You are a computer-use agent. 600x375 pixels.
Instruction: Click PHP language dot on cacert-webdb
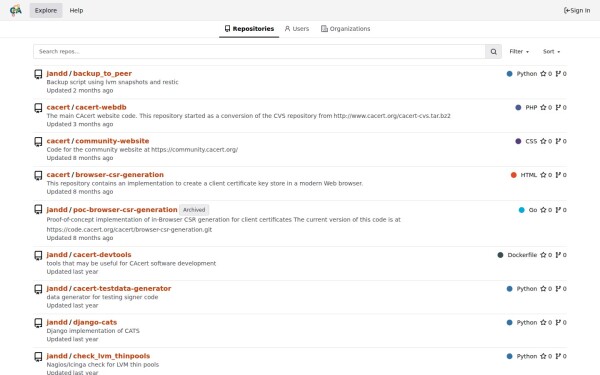tap(518, 108)
